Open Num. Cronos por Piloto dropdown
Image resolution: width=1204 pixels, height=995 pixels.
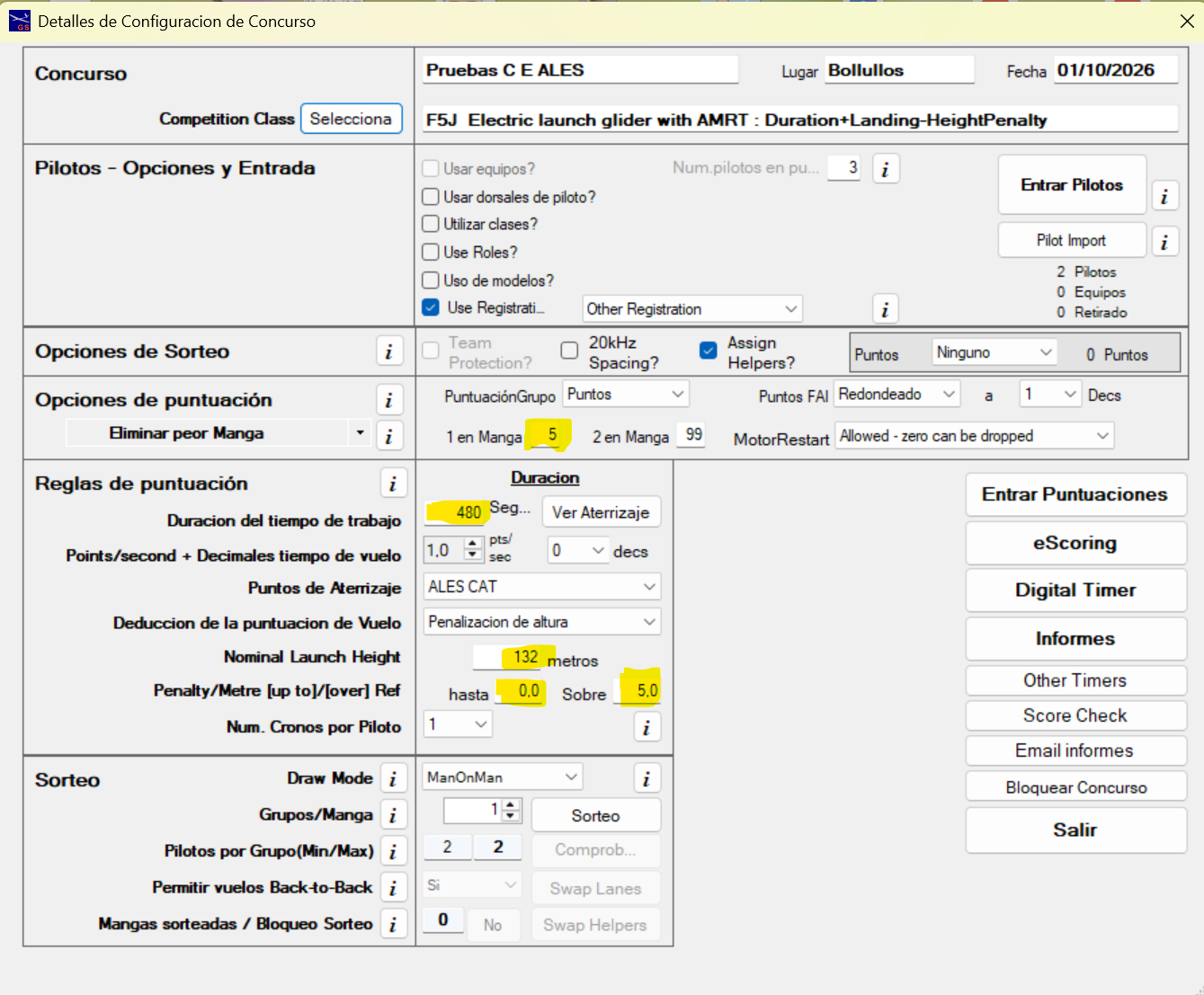458,724
